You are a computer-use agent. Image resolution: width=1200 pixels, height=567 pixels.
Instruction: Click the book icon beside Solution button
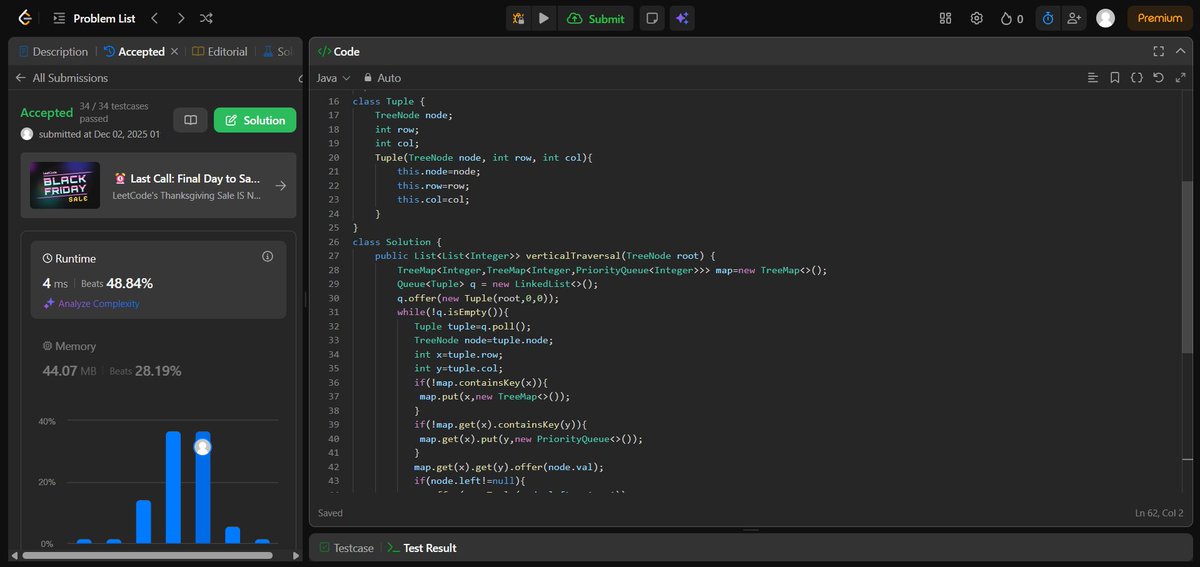pyautogui.click(x=190, y=120)
